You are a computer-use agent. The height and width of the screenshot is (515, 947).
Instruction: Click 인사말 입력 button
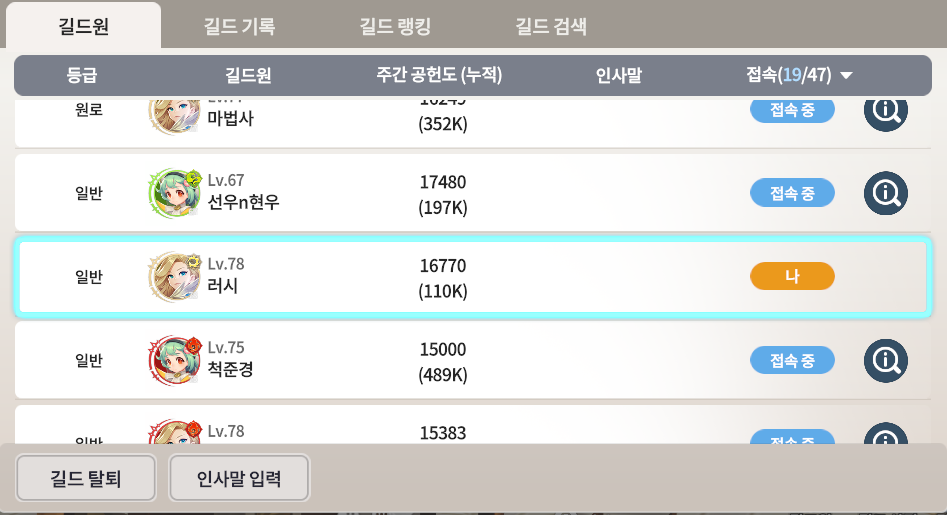(239, 478)
